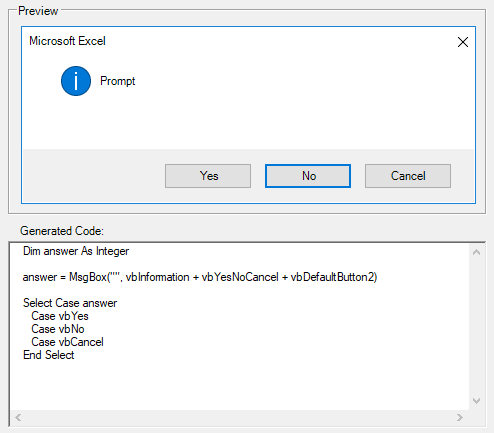Click the right arrow of horizontal scrollbar
Image resolution: width=494 pixels, height=433 pixels.
pos(460,417)
